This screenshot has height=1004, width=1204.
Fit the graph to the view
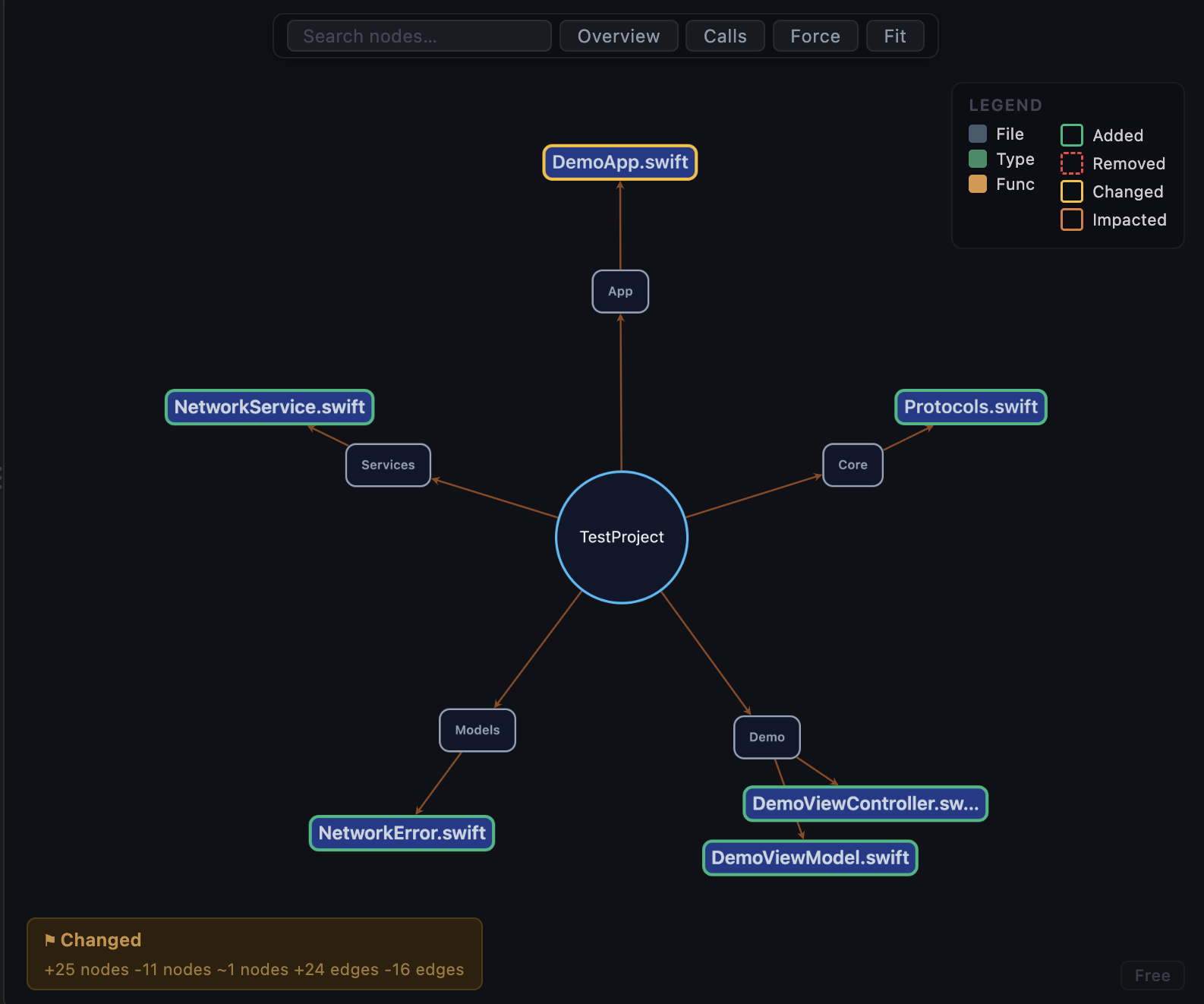pyautogui.click(x=895, y=36)
